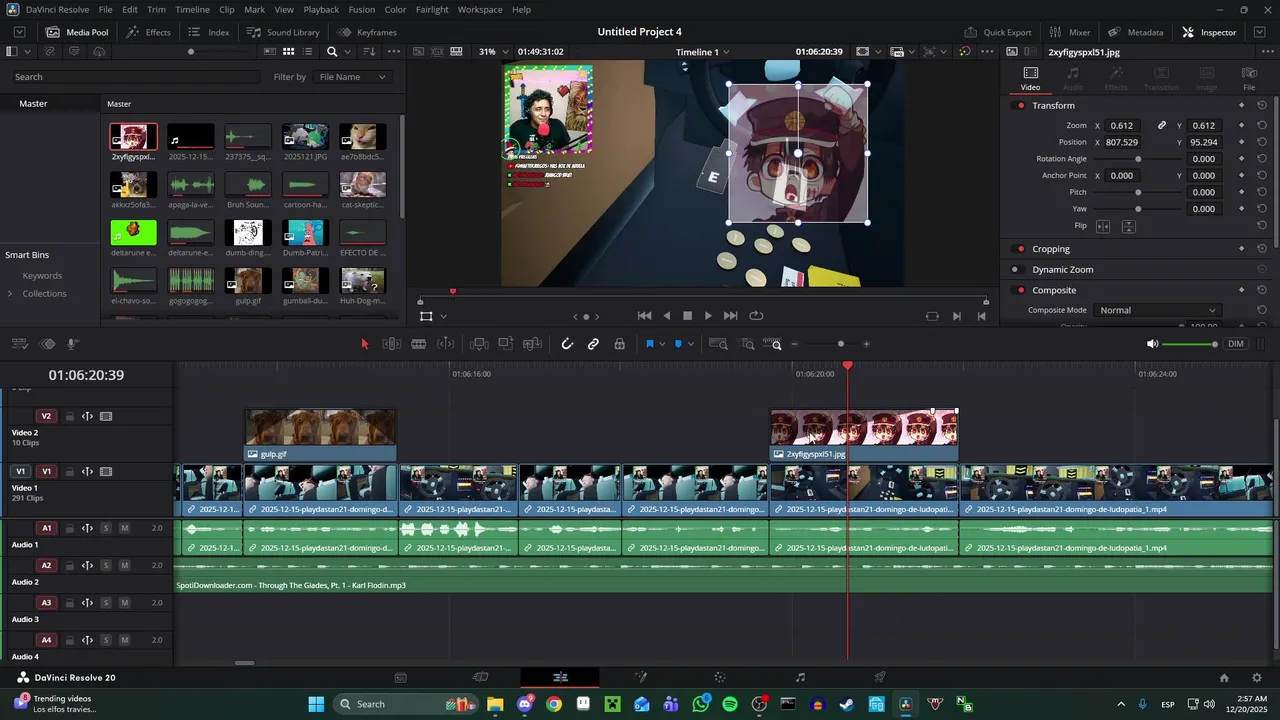Open the Sound Library panel

[283, 32]
